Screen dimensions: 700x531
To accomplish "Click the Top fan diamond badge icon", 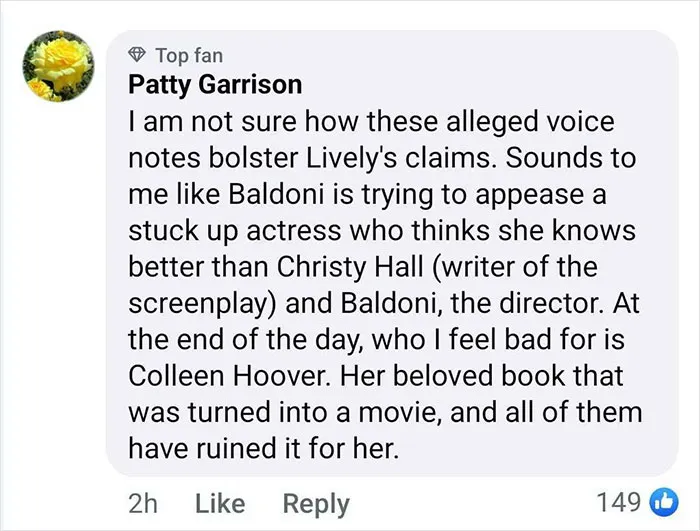I will (137, 54).
